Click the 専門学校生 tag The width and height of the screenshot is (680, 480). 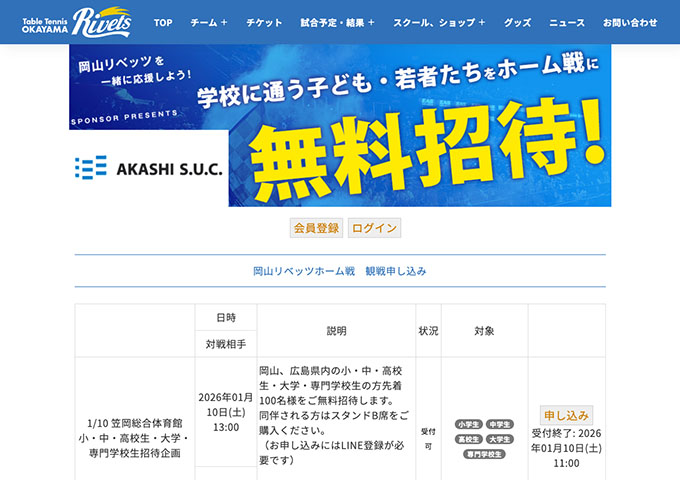(x=484, y=454)
